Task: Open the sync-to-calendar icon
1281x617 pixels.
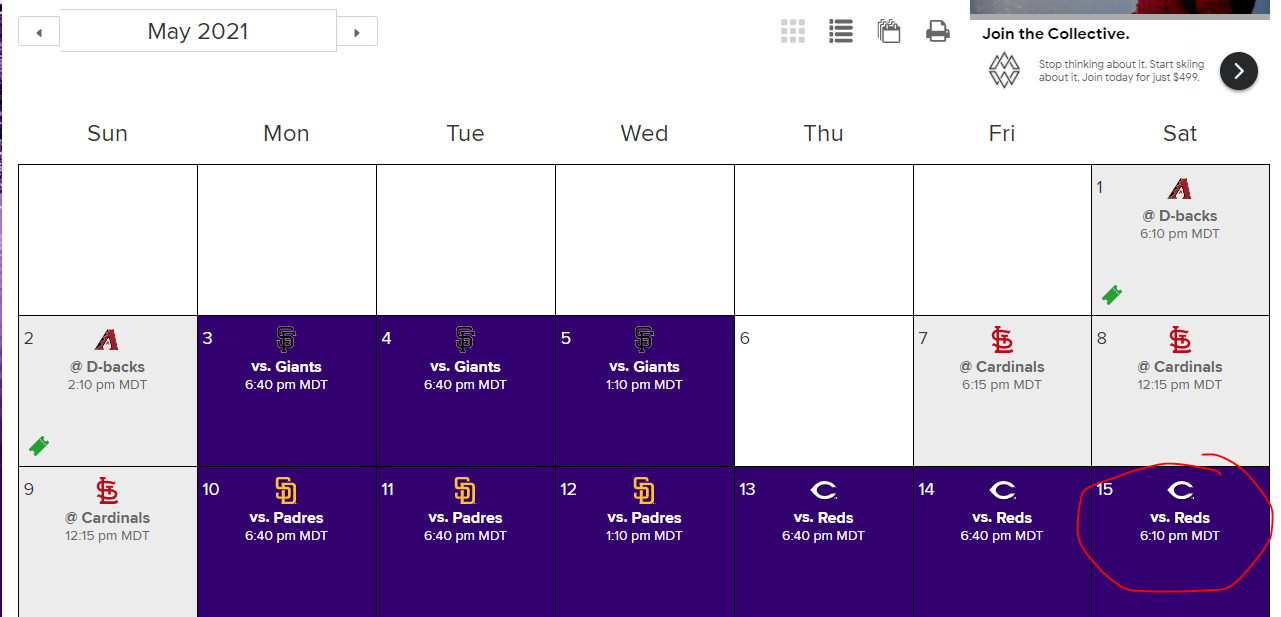Action: click(x=889, y=31)
